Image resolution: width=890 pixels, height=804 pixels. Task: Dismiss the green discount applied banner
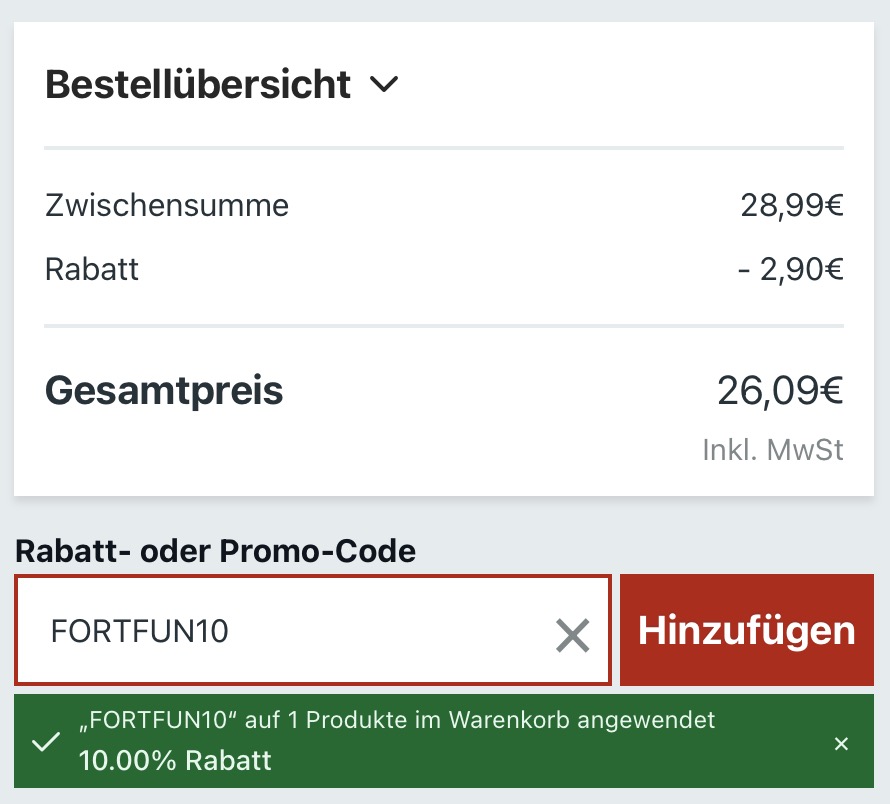[x=841, y=743]
